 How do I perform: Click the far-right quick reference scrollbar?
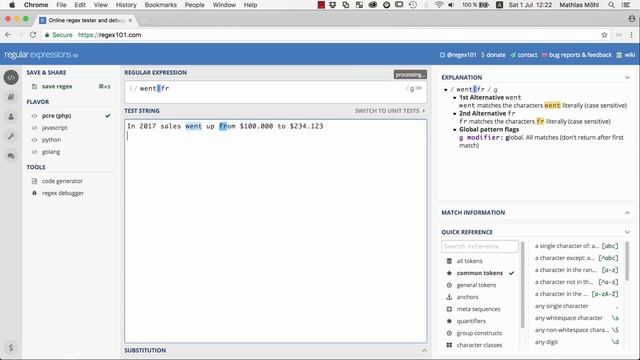tap(627, 261)
